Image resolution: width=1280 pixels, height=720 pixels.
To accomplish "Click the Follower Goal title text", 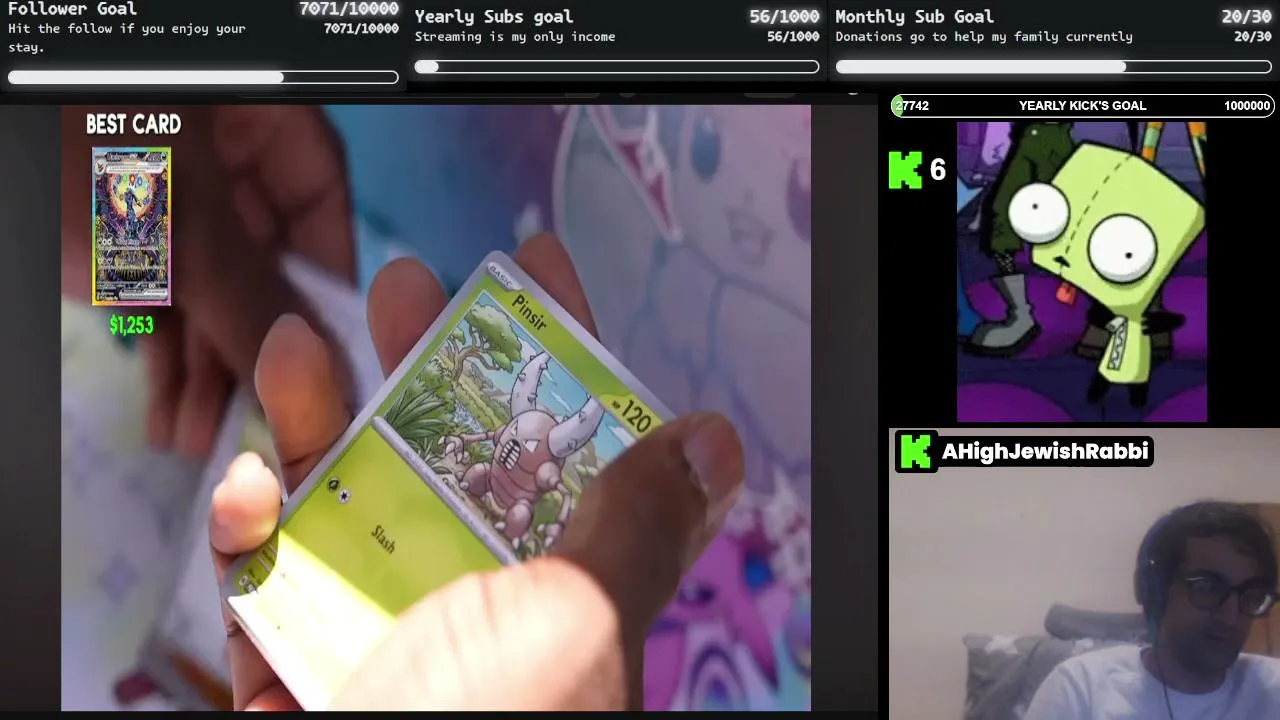I will pyautogui.click(x=72, y=9).
